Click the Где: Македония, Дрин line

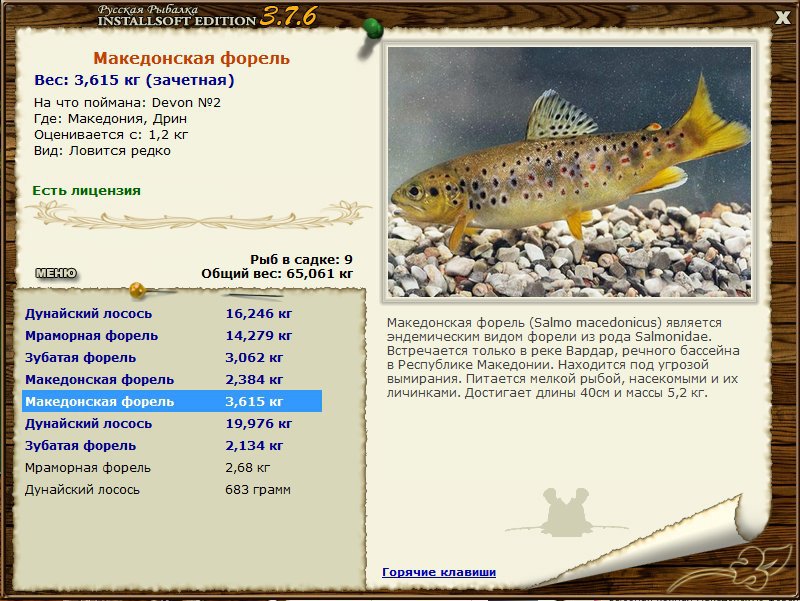[x=110, y=119]
